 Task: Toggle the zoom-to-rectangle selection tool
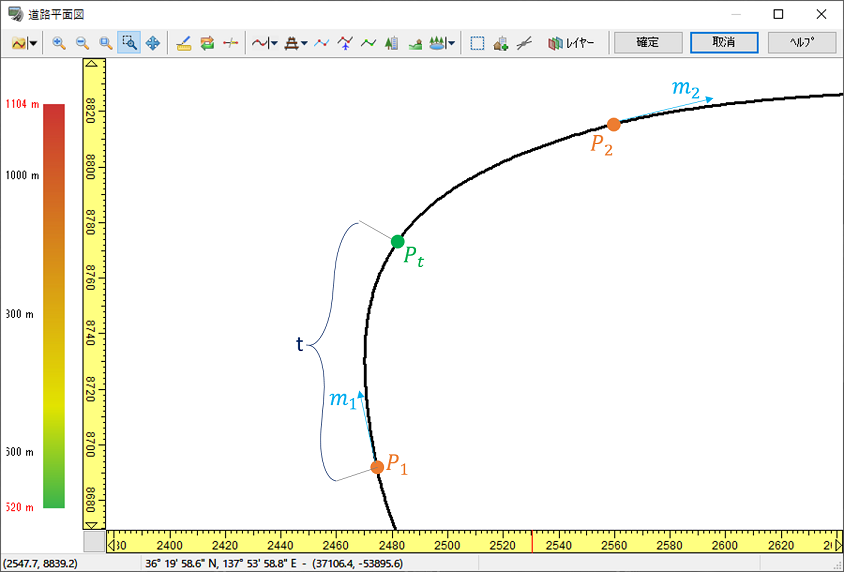(129, 43)
